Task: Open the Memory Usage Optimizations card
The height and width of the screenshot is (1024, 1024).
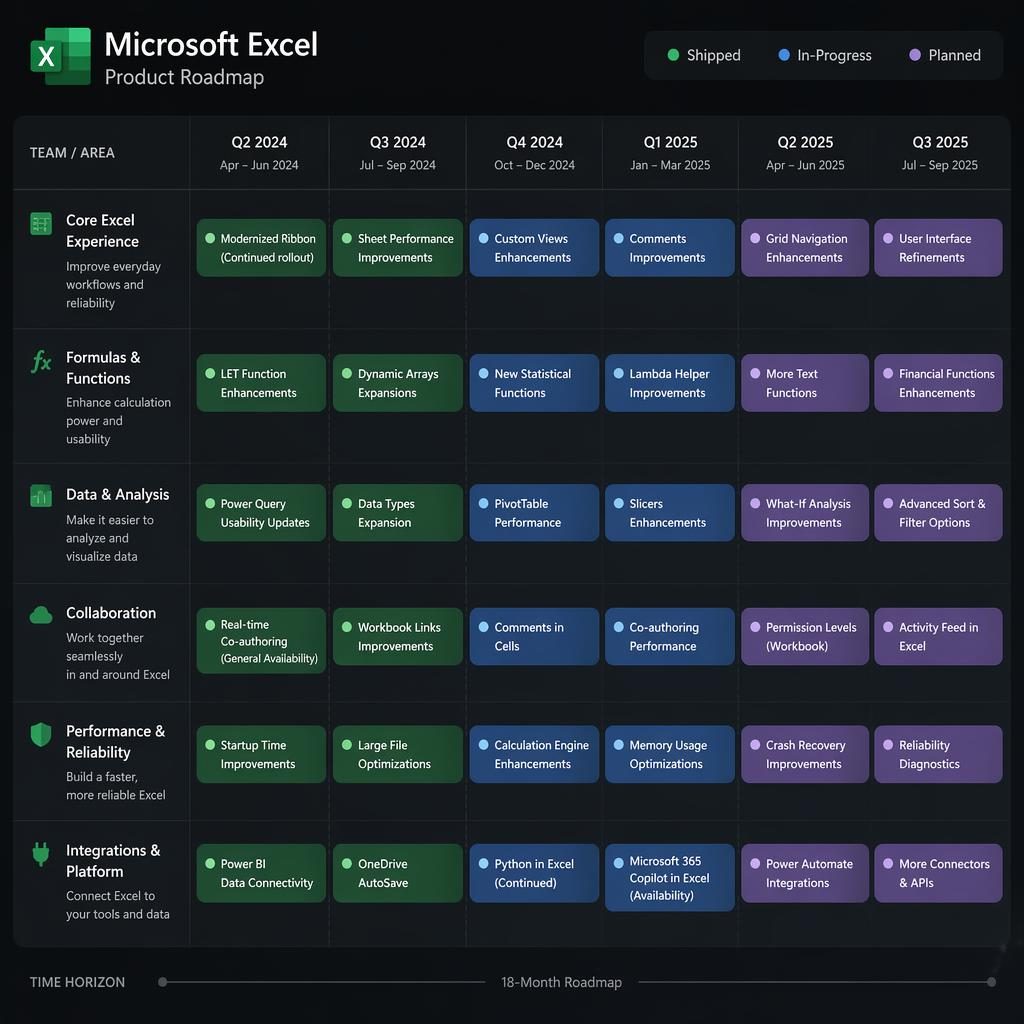Action: pos(670,754)
